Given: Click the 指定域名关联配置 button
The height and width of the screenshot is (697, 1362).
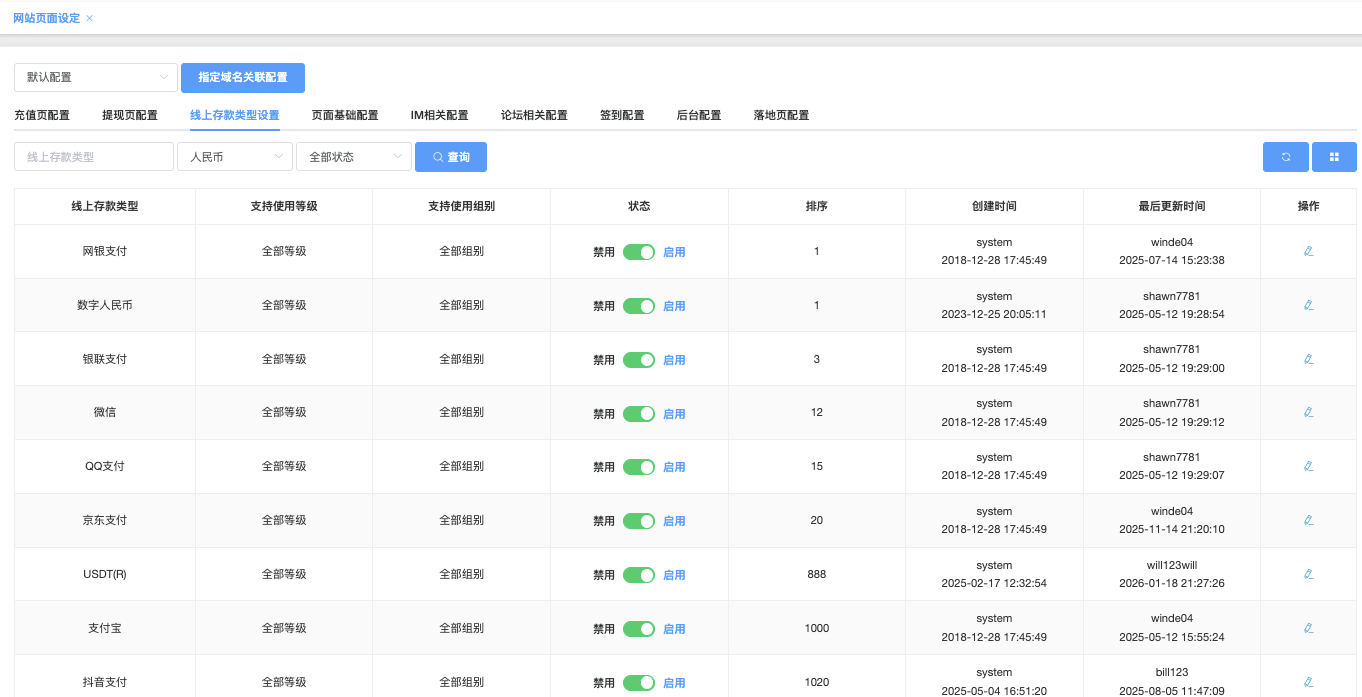Looking at the screenshot, I should 243,77.
